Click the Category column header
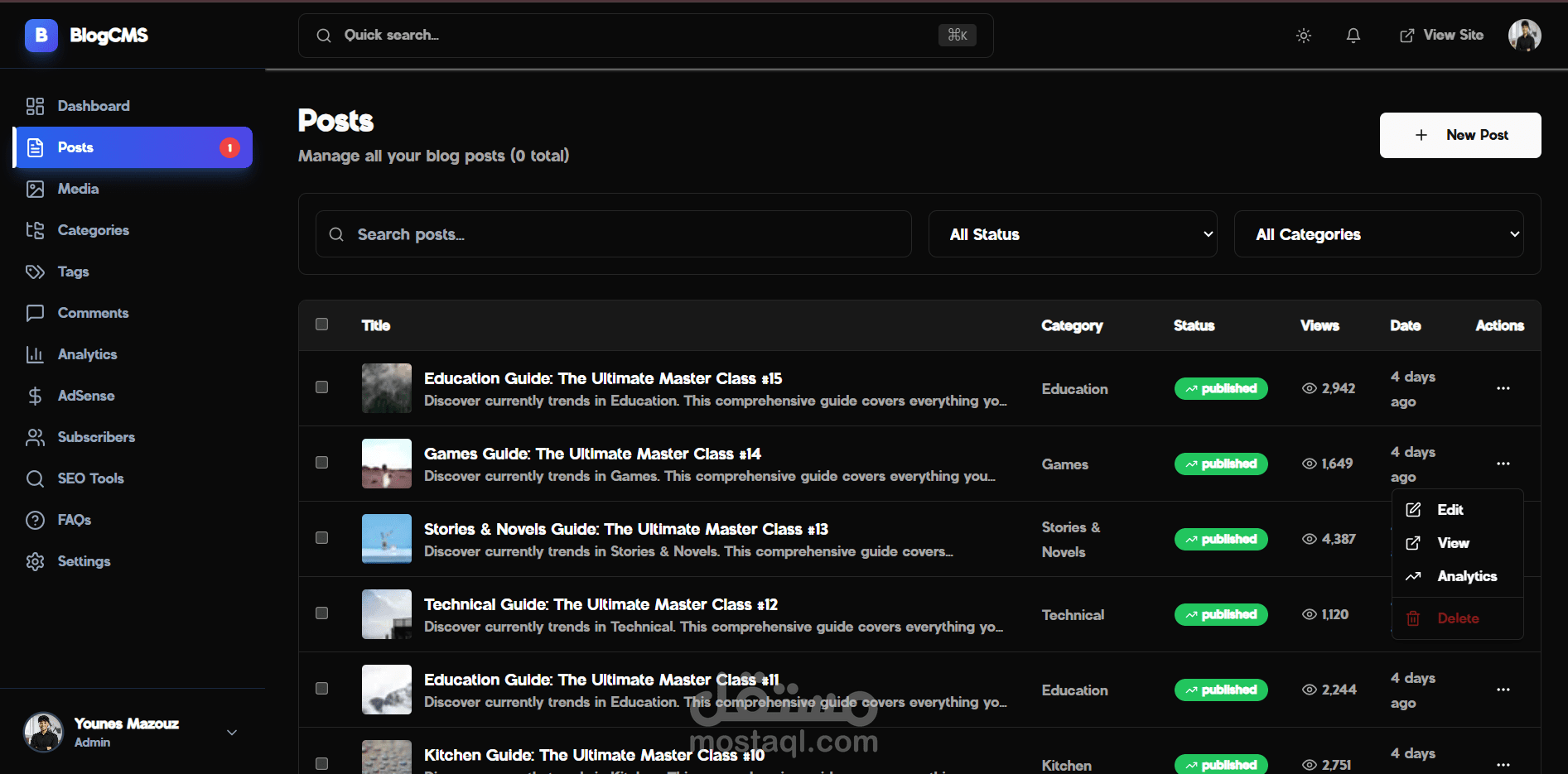 coord(1072,325)
